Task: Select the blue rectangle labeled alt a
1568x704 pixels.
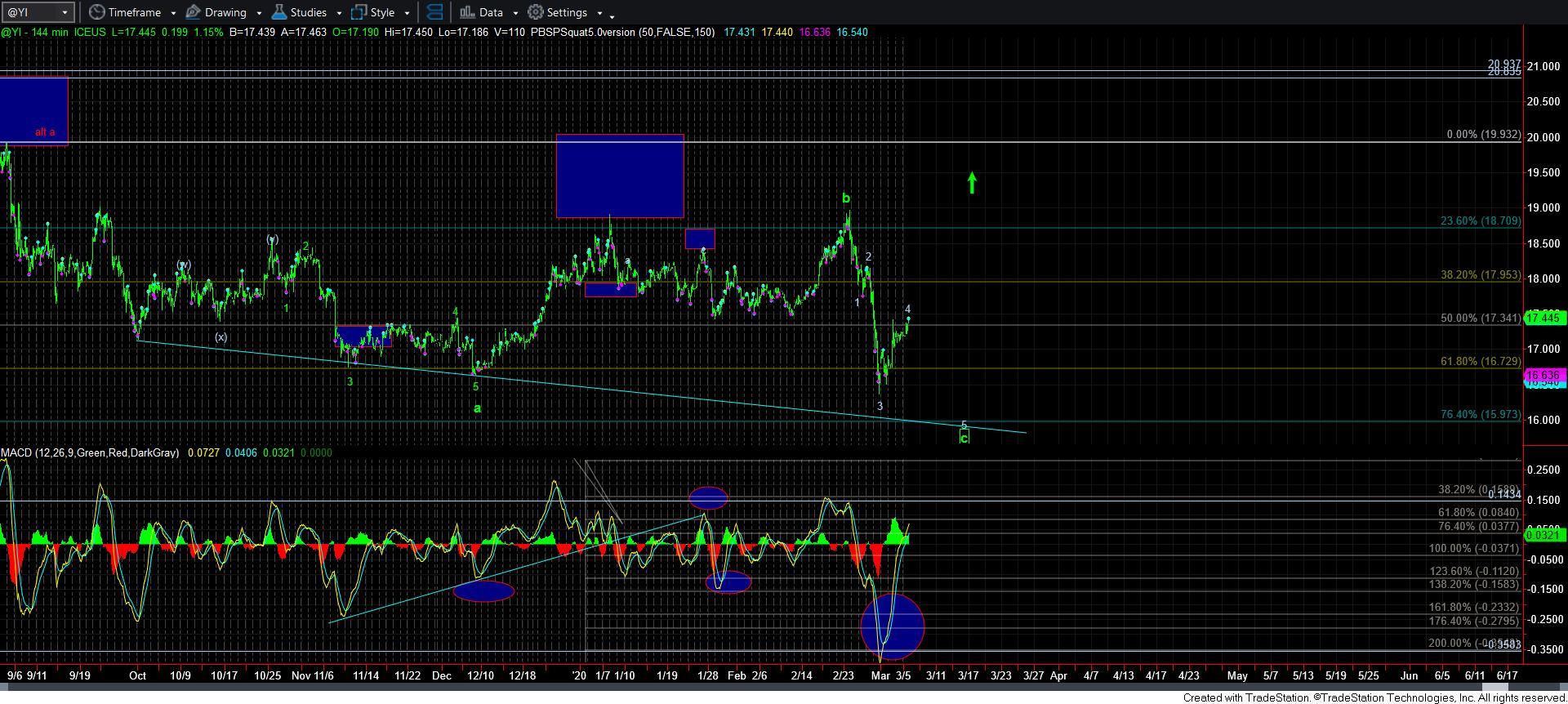Action: (x=33, y=110)
